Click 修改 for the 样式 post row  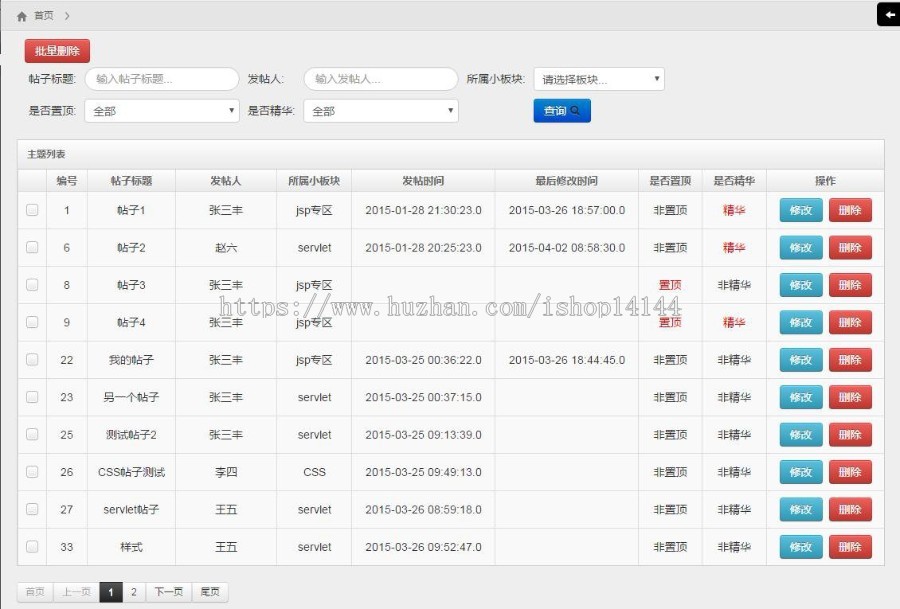[799, 547]
